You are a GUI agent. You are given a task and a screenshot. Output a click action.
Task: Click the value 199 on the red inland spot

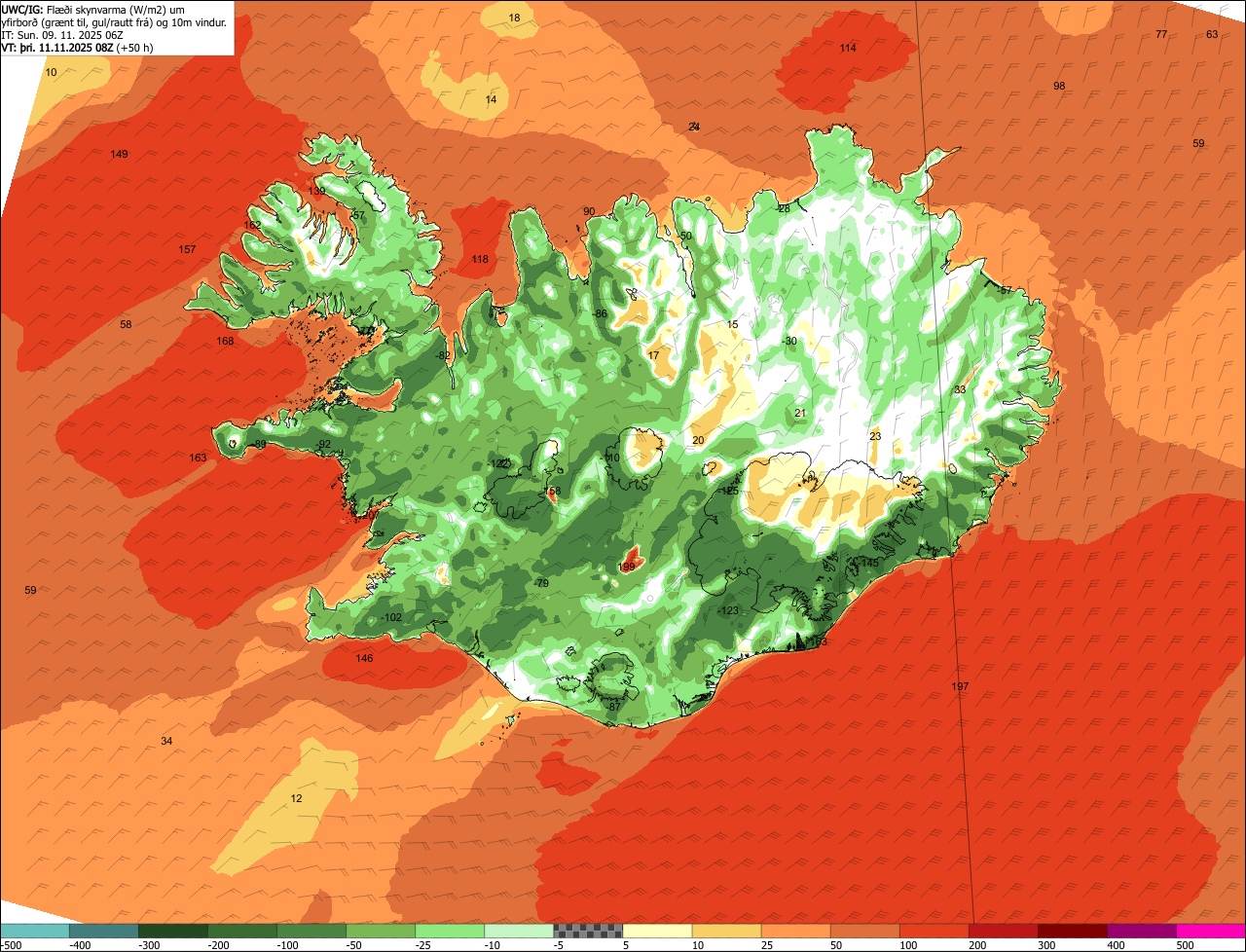627,567
